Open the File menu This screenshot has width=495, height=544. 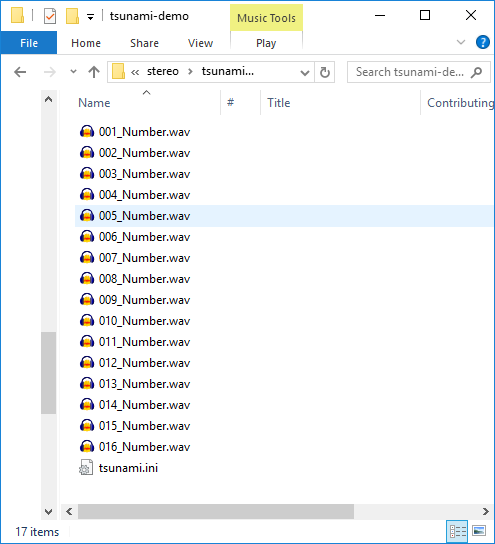(x=29, y=43)
